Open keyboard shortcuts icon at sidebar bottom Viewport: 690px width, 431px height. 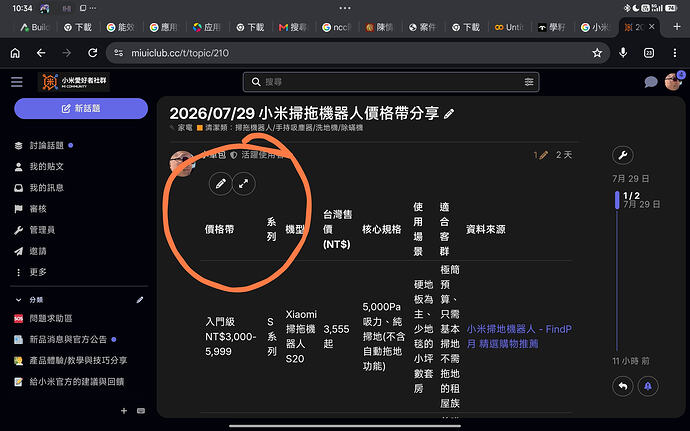pyautogui.click(x=141, y=411)
